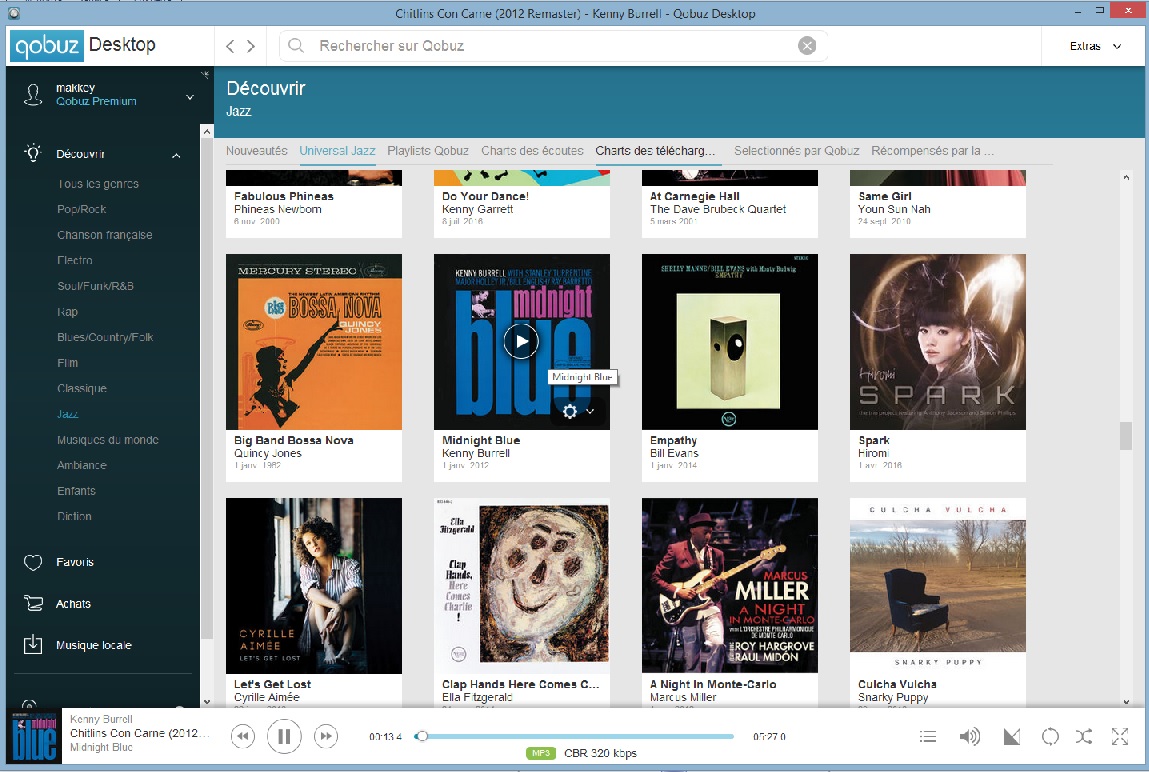
Task: Select the Electro genre
Action: pos(75,260)
